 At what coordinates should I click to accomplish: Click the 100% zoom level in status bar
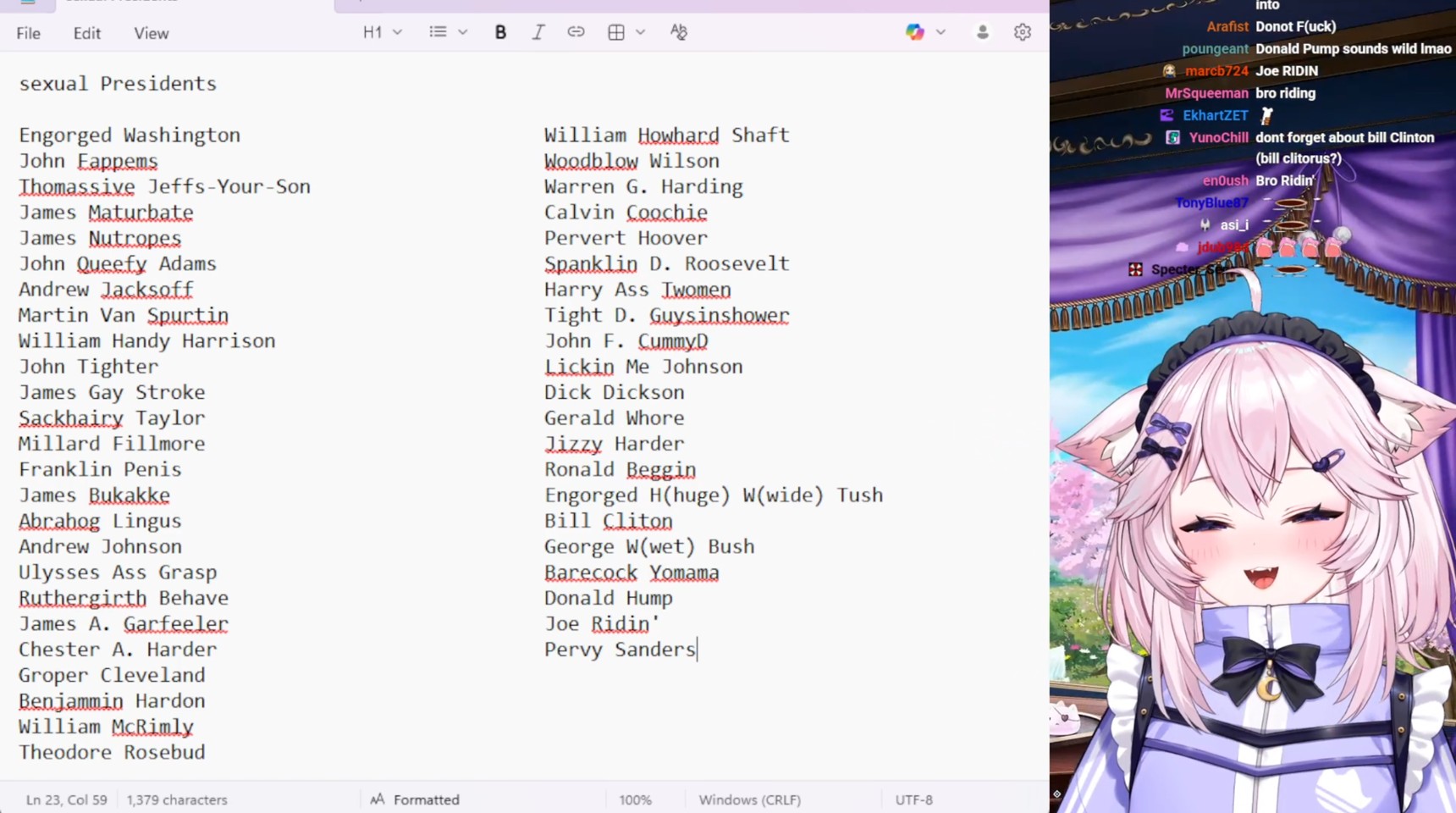(635, 799)
